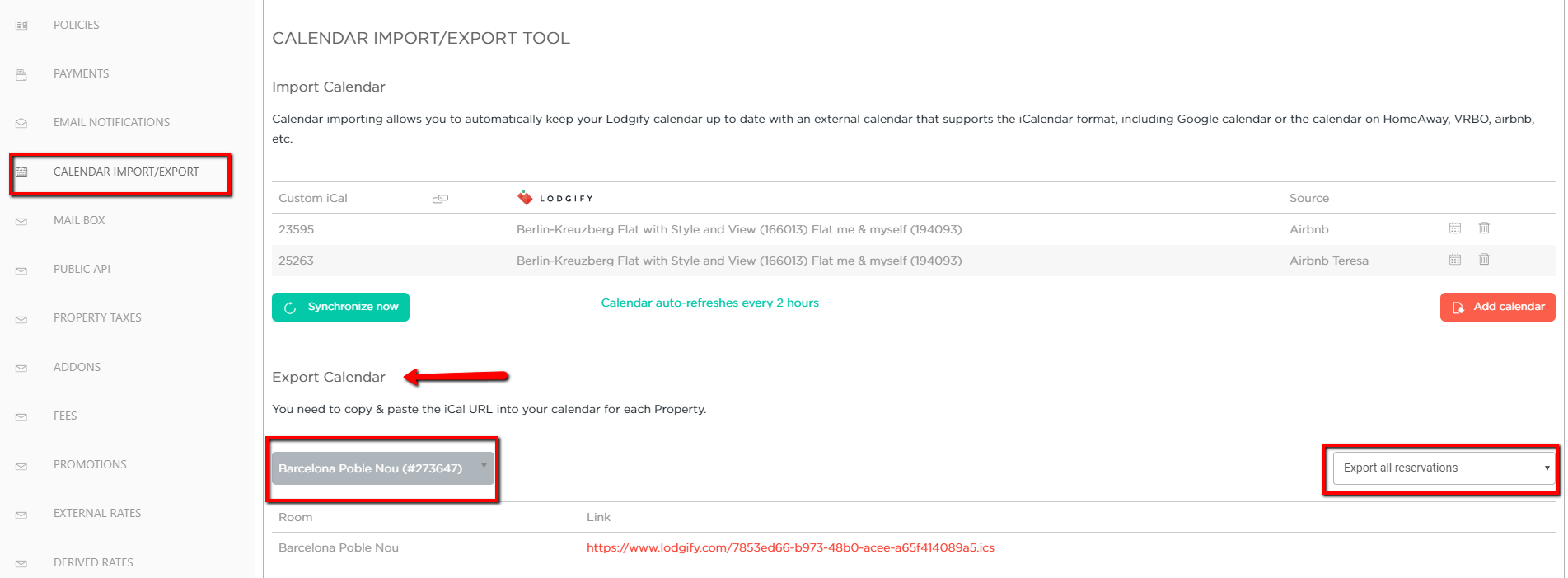The image size is (1568, 578).
Task: Click the link chain icon beside Custom iCal
Action: (x=441, y=199)
